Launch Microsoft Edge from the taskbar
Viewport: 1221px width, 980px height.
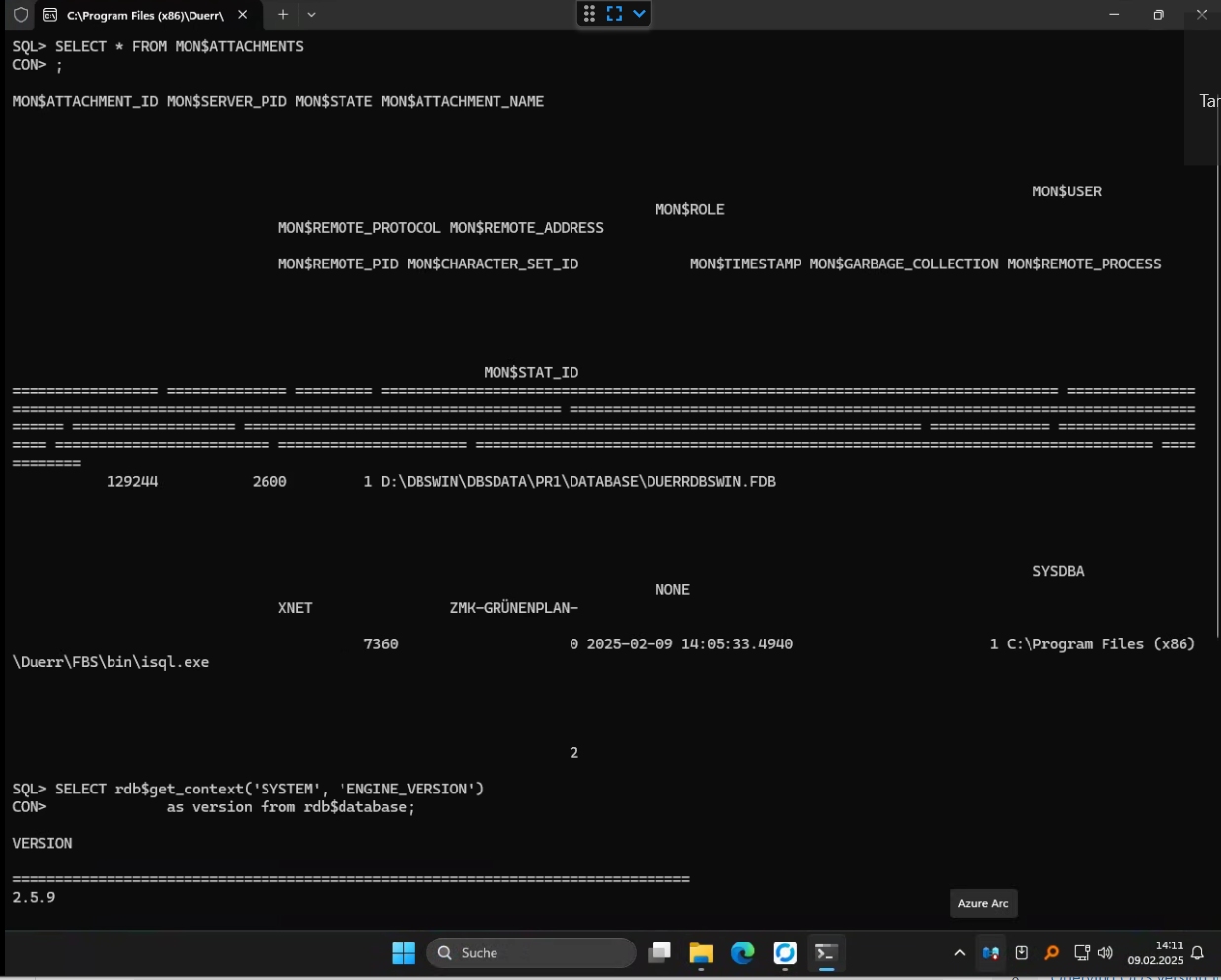pyautogui.click(x=742, y=952)
